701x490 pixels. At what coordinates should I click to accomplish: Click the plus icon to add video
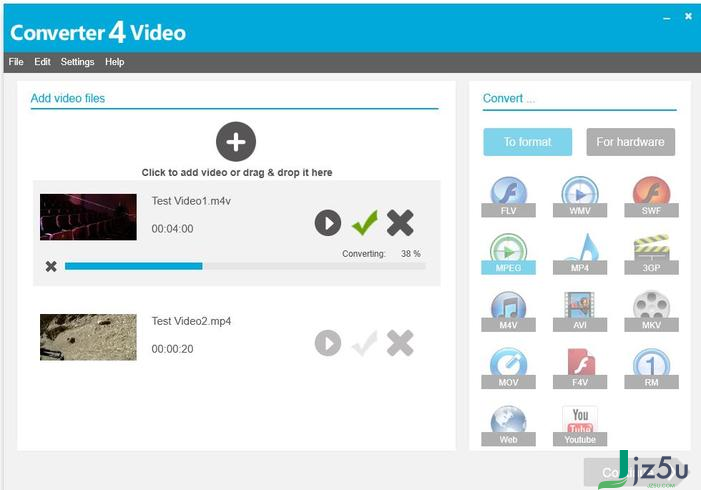click(x=236, y=142)
